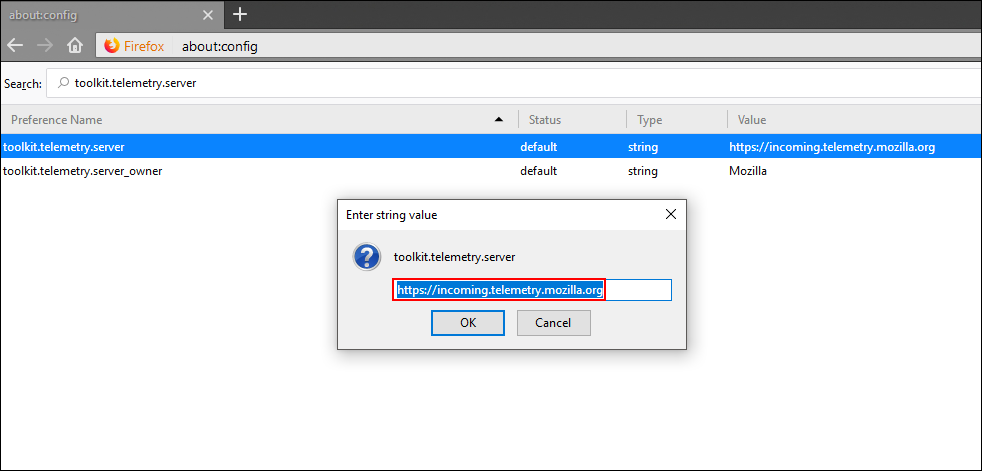Click the search magnifier icon

pos(63,83)
